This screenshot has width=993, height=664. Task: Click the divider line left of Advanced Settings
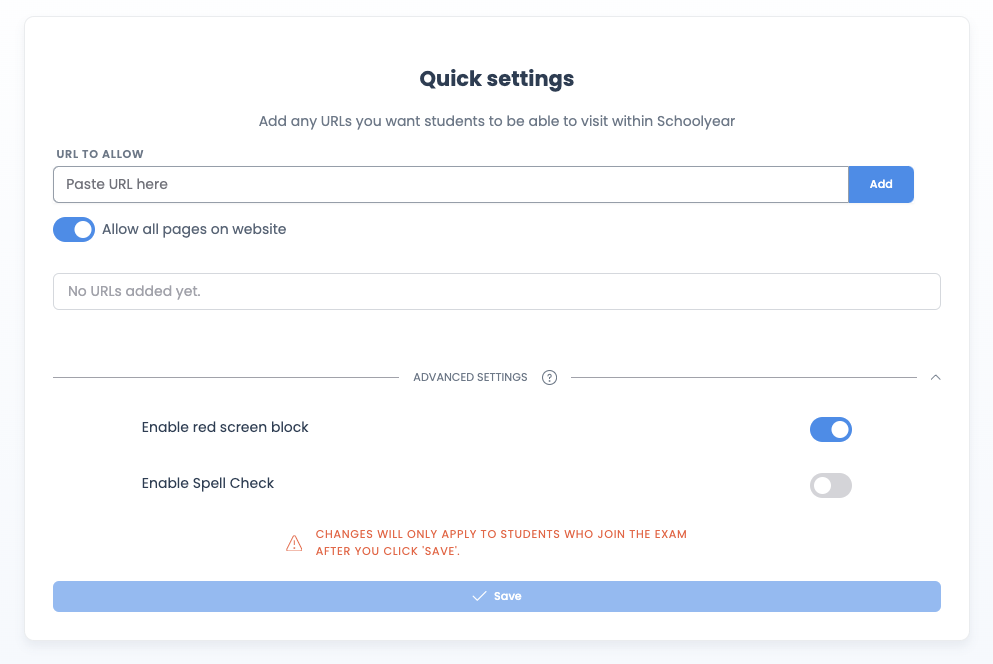click(226, 378)
